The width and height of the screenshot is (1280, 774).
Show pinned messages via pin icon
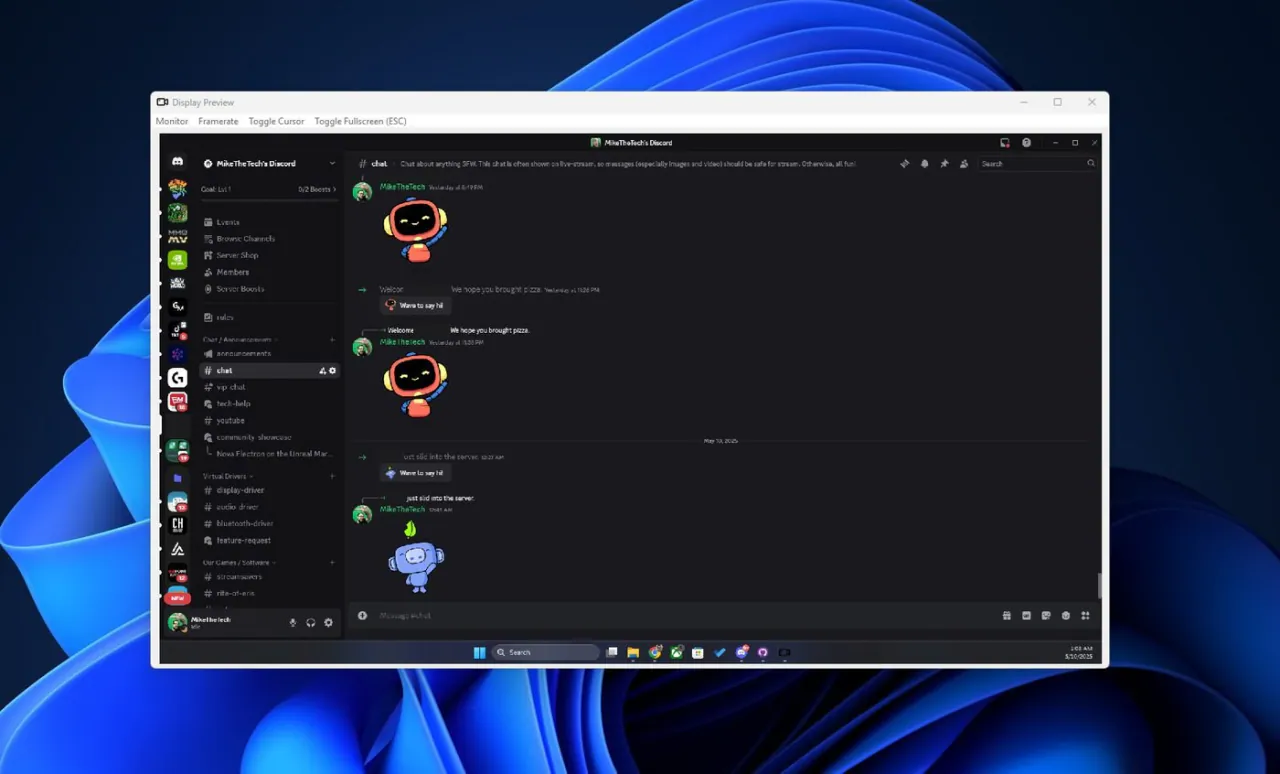click(x=944, y=163)
